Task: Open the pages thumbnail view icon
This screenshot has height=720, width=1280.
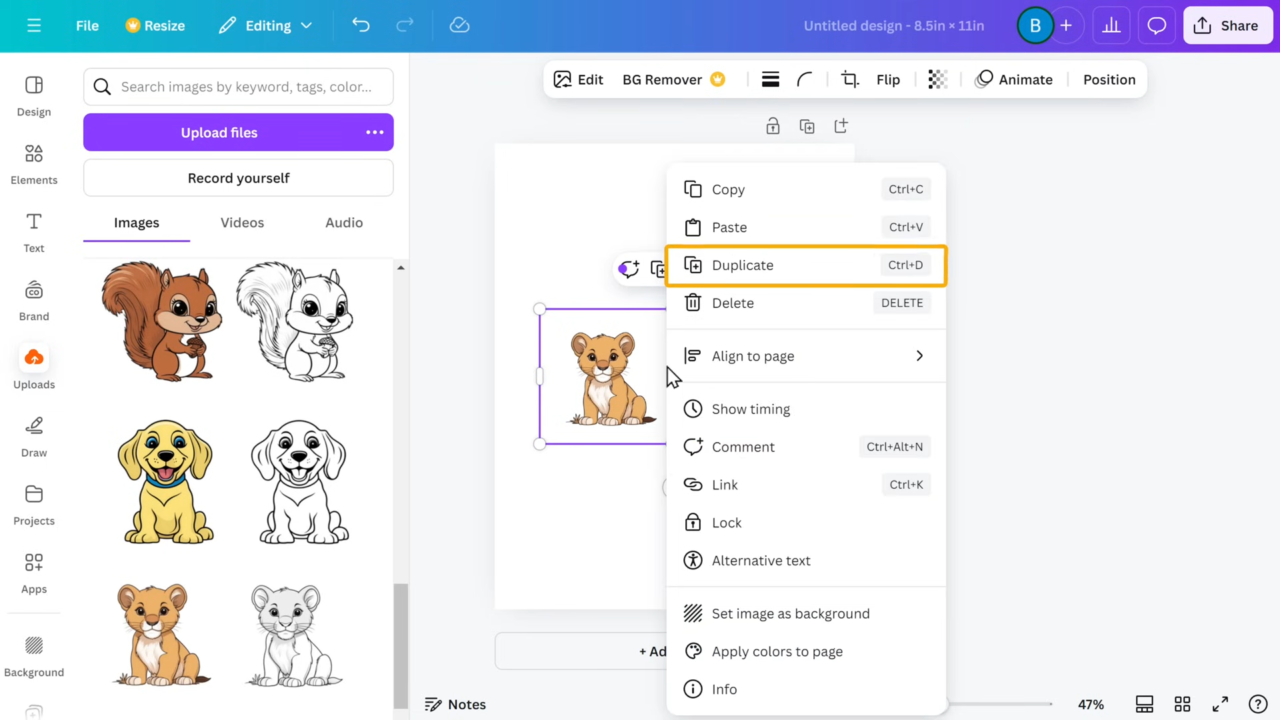Action: click(x=1144, y=704)
